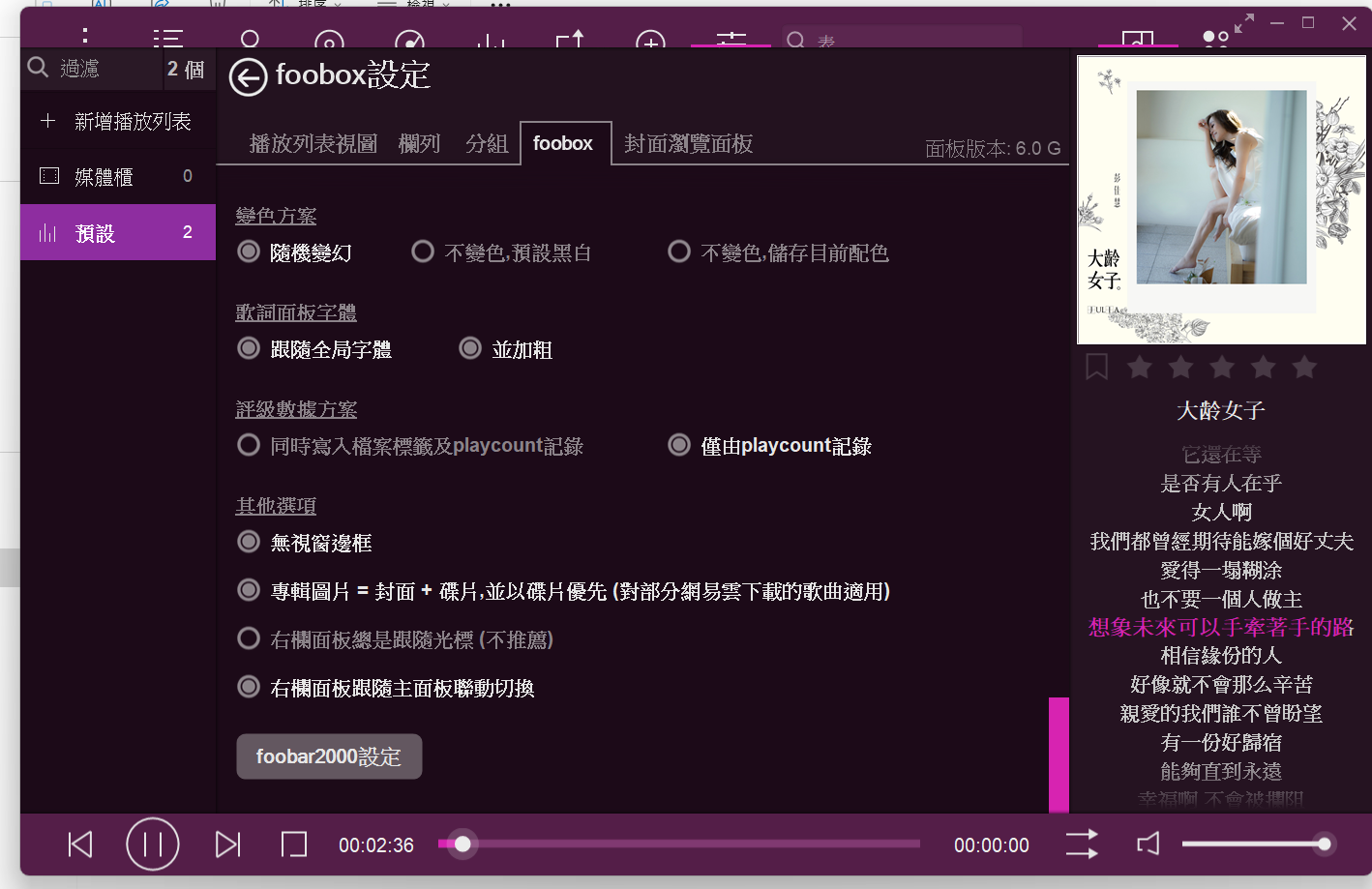Open the foobar2000設定 button
The width and height of the screenshot is (1372, 889).
tap(329, 756)
